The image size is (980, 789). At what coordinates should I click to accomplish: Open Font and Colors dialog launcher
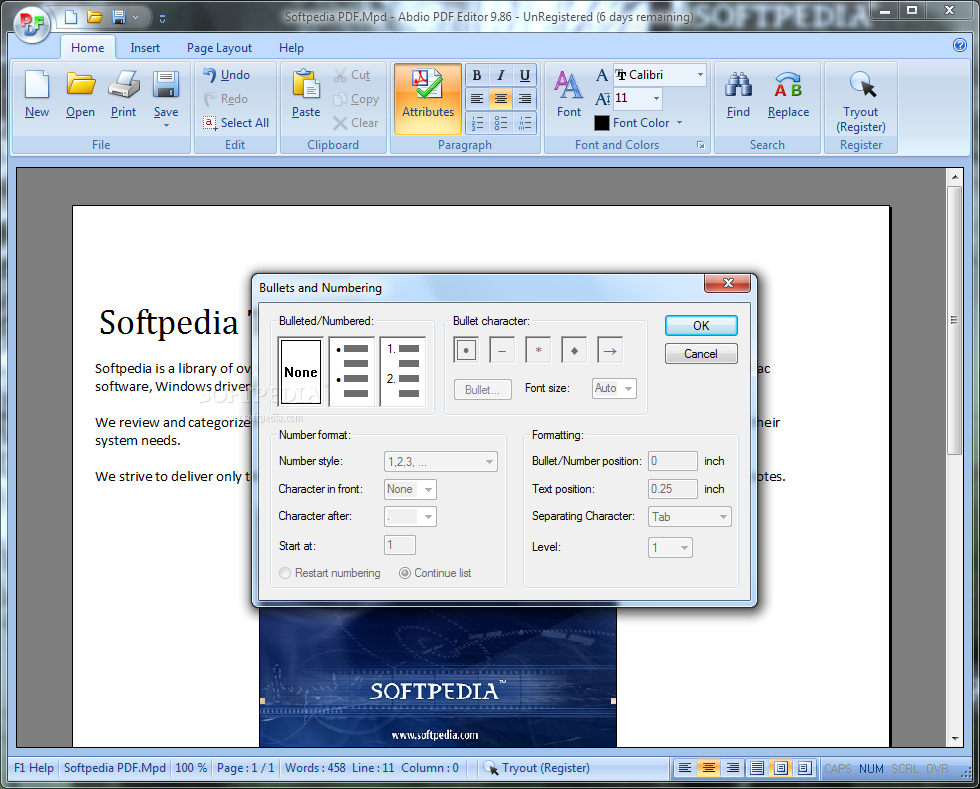tap(701, 145)
